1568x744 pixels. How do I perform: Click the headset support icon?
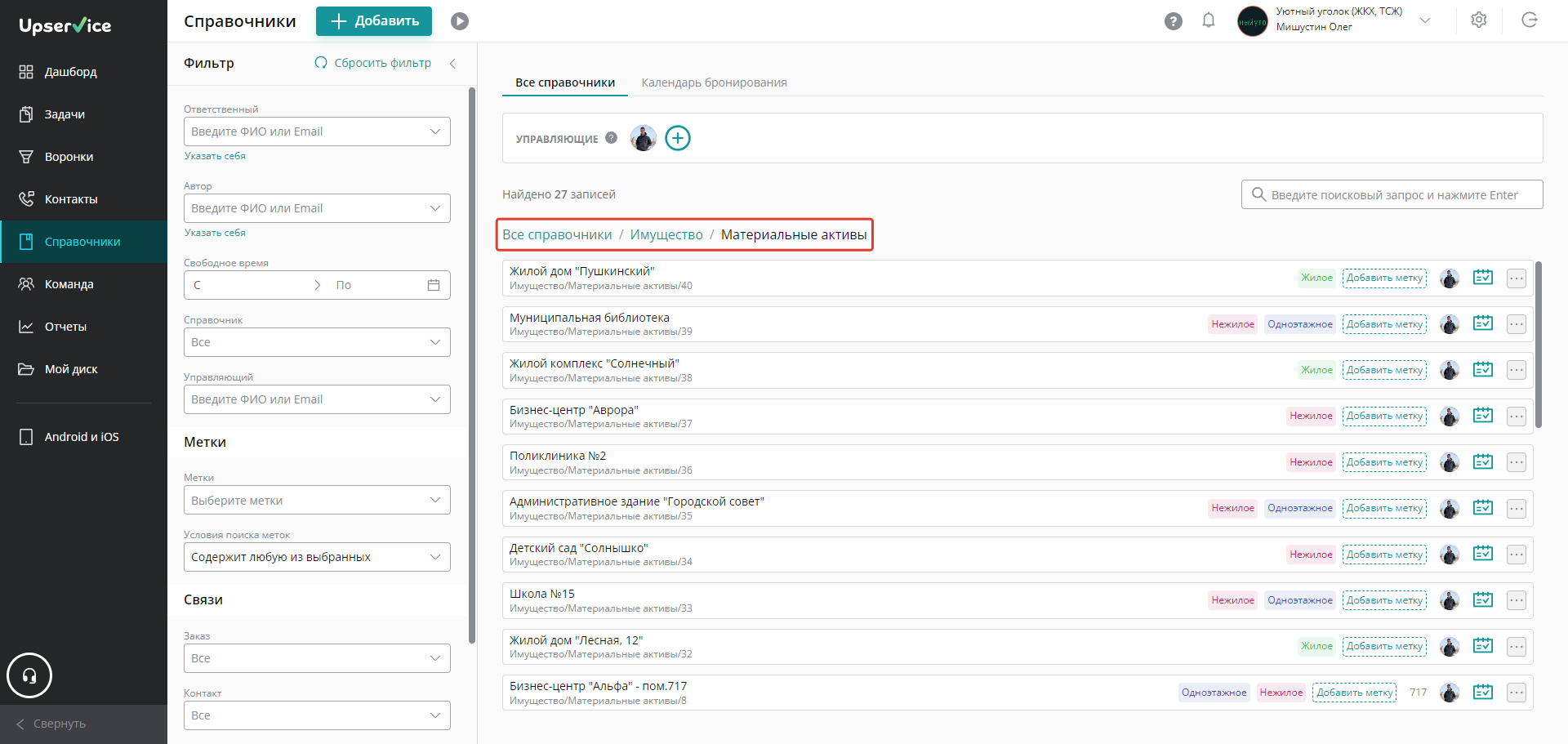point(29,675)
